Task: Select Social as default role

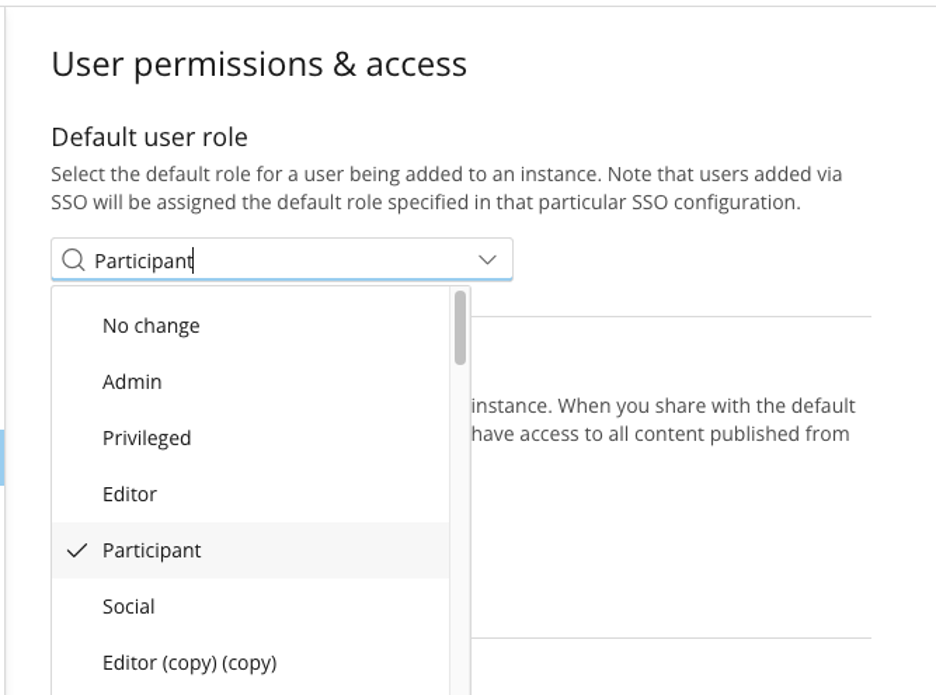Action: pyautogui.click(x=250, y=606)
